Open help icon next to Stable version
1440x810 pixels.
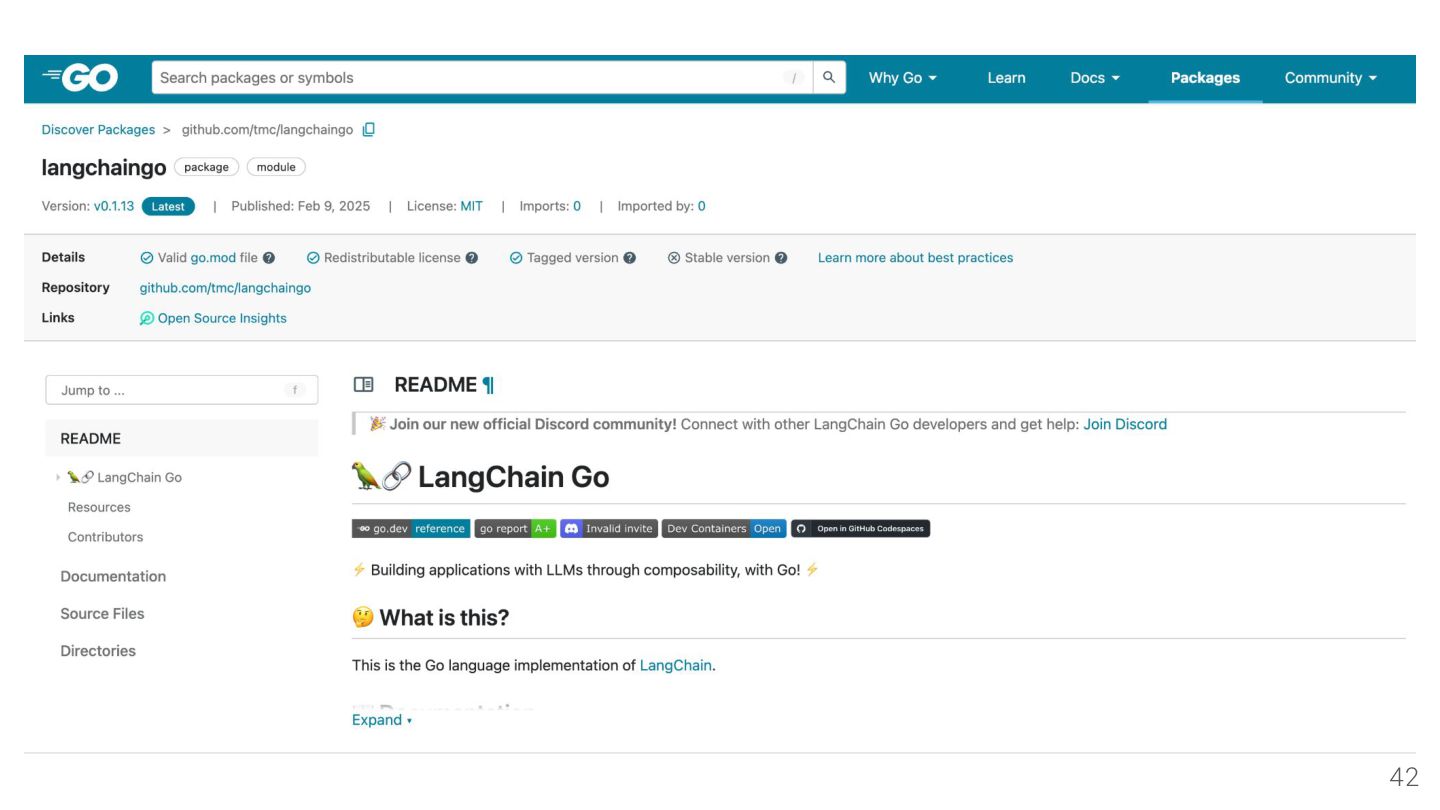[x=781, y=258]
